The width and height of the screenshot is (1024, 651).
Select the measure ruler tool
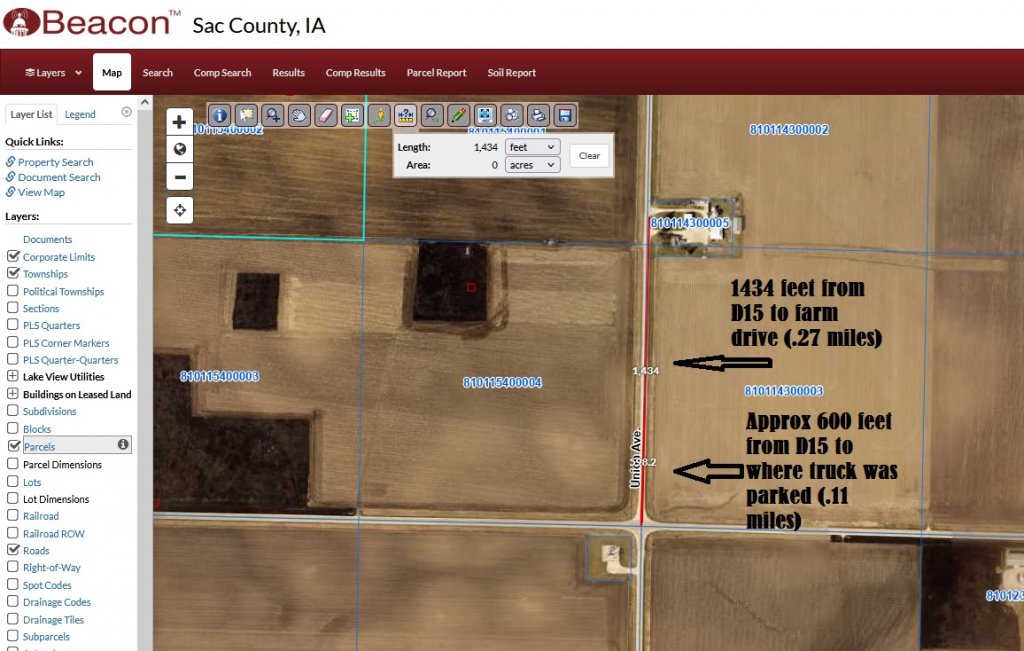tap(405, 115)
